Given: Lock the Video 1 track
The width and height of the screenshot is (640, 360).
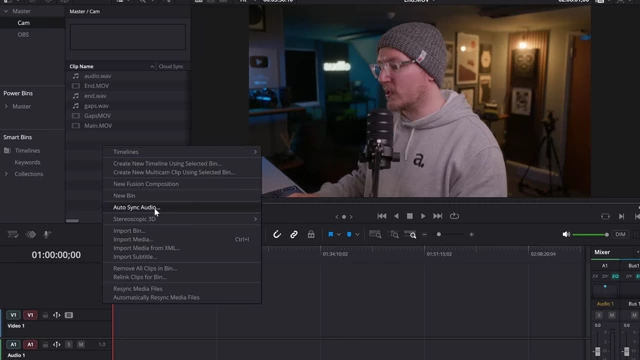Looking at the screenshot, I should click(x=45, y=315).
